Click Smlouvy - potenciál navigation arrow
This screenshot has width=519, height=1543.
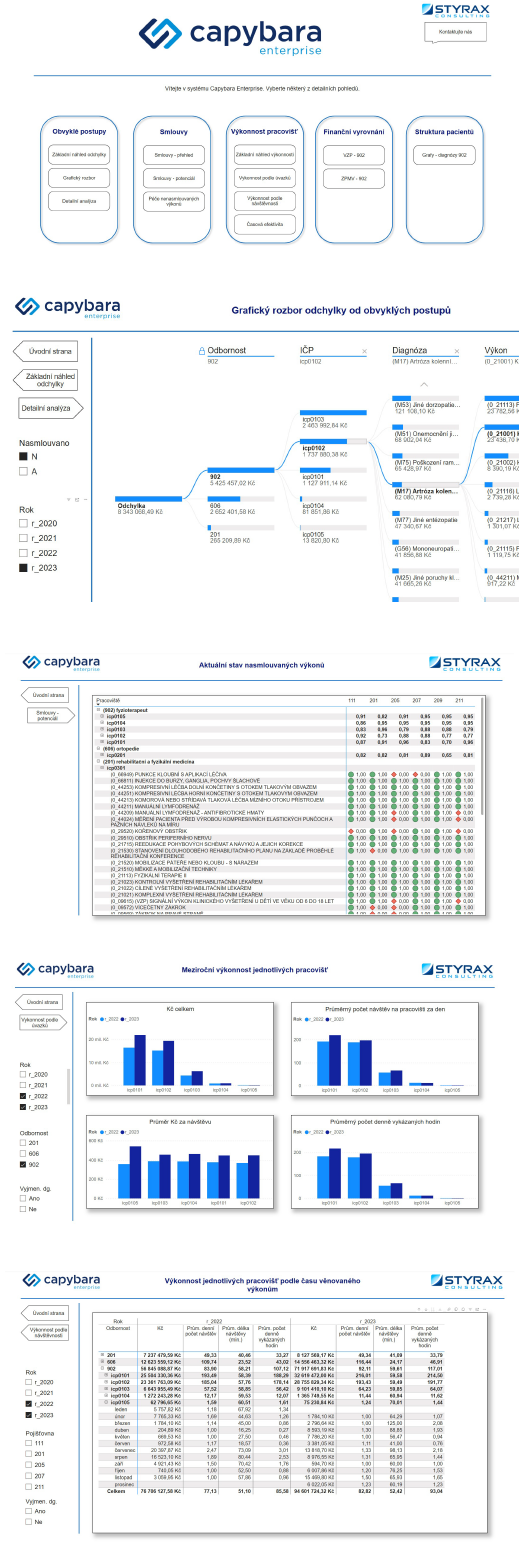coord(49,715)
